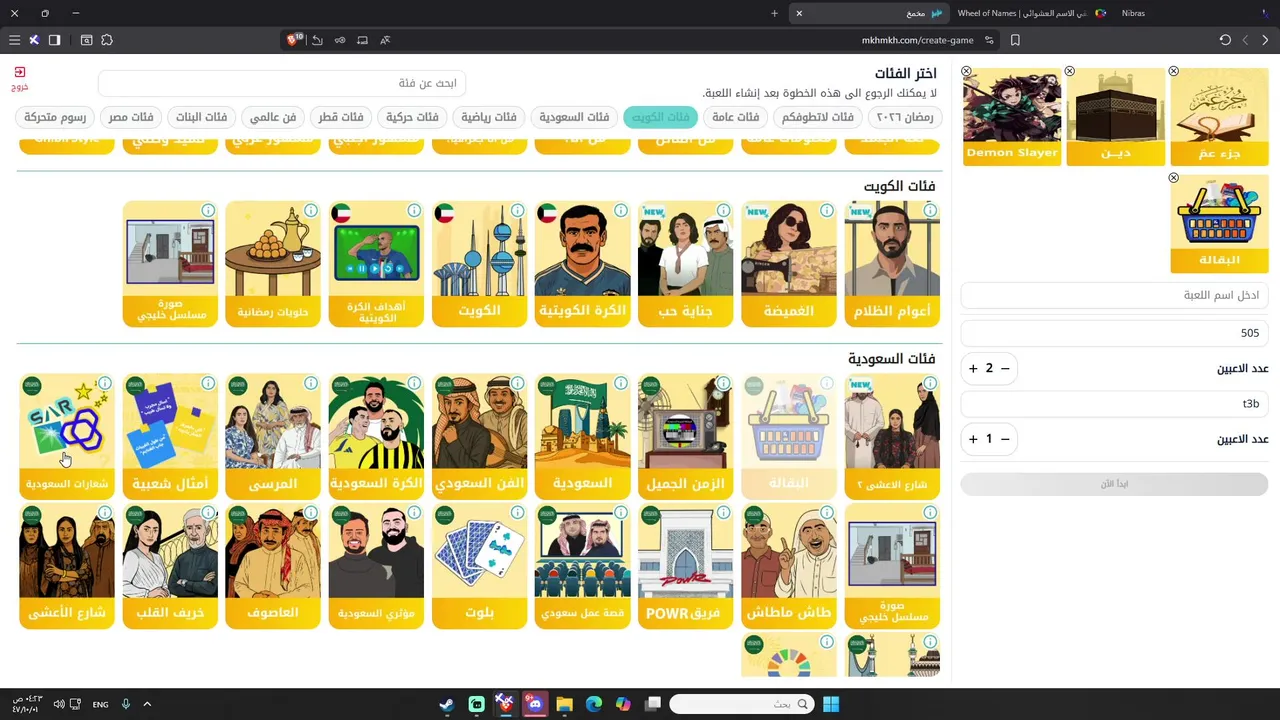
Task: Pick the العاصوف category card
Action: 273,566
